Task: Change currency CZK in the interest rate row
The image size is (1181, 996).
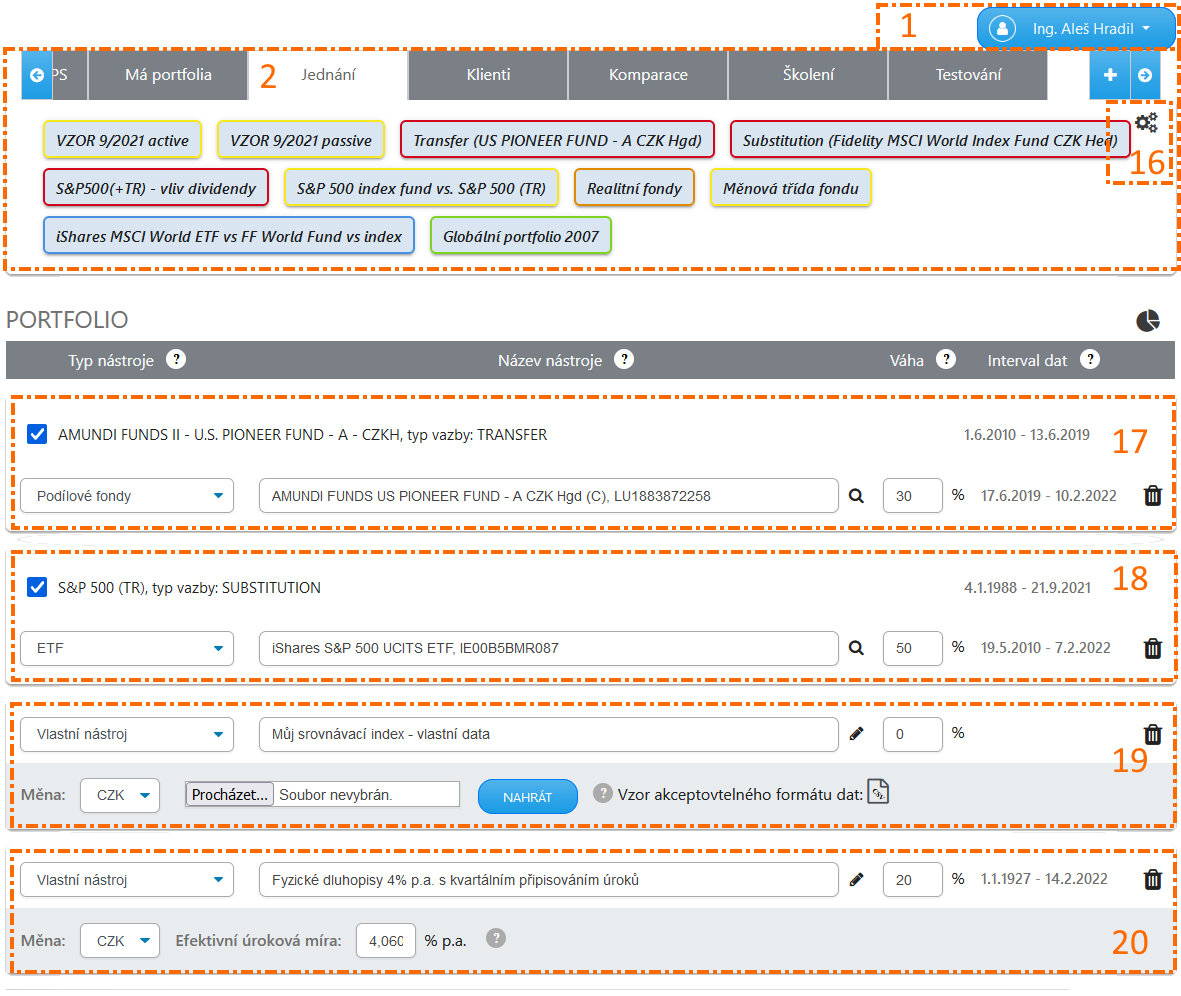Action: [120, 940]
